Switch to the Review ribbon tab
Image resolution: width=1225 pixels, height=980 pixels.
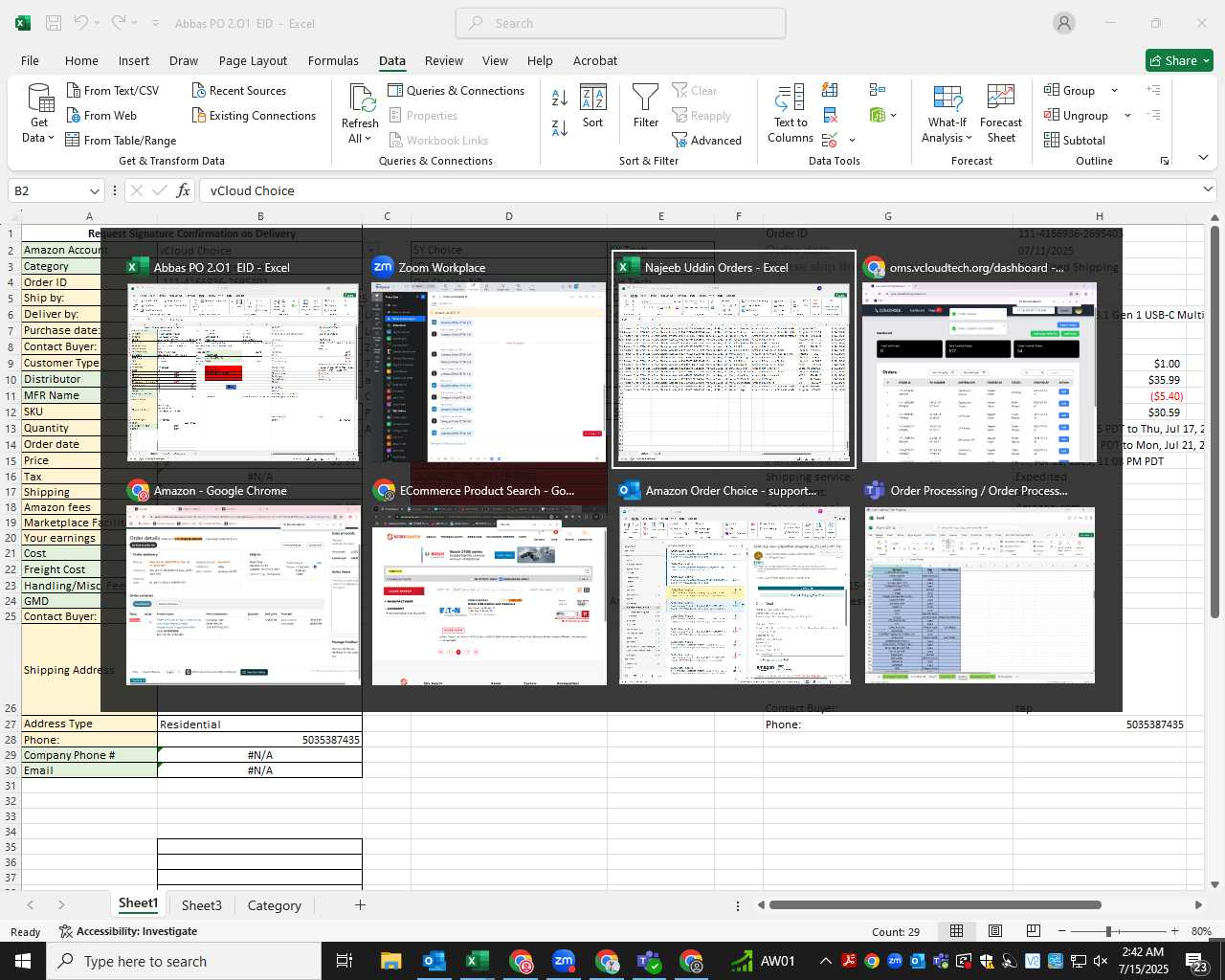tap(444, 60)
